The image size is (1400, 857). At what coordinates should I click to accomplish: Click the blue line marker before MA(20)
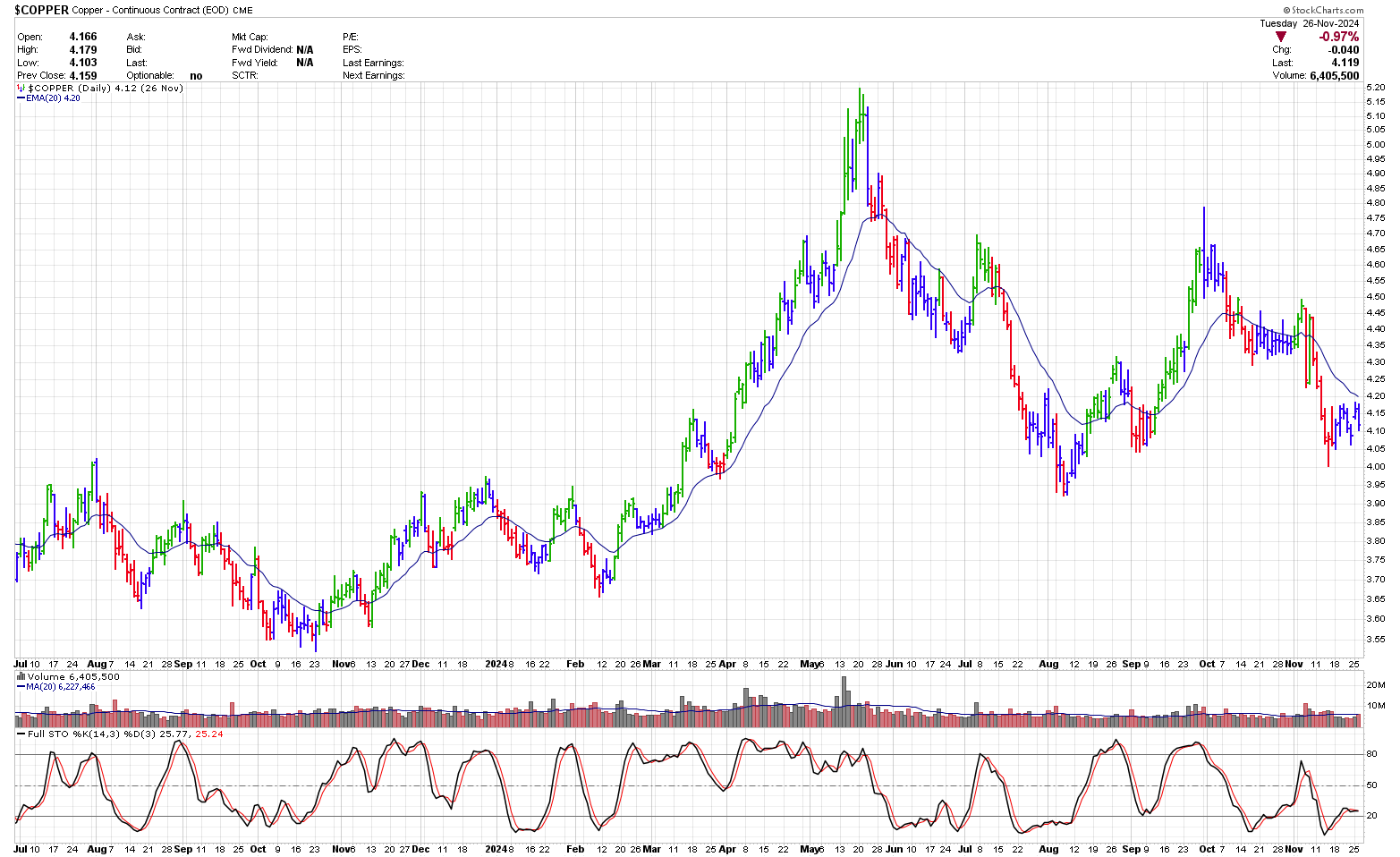[21, 687]
